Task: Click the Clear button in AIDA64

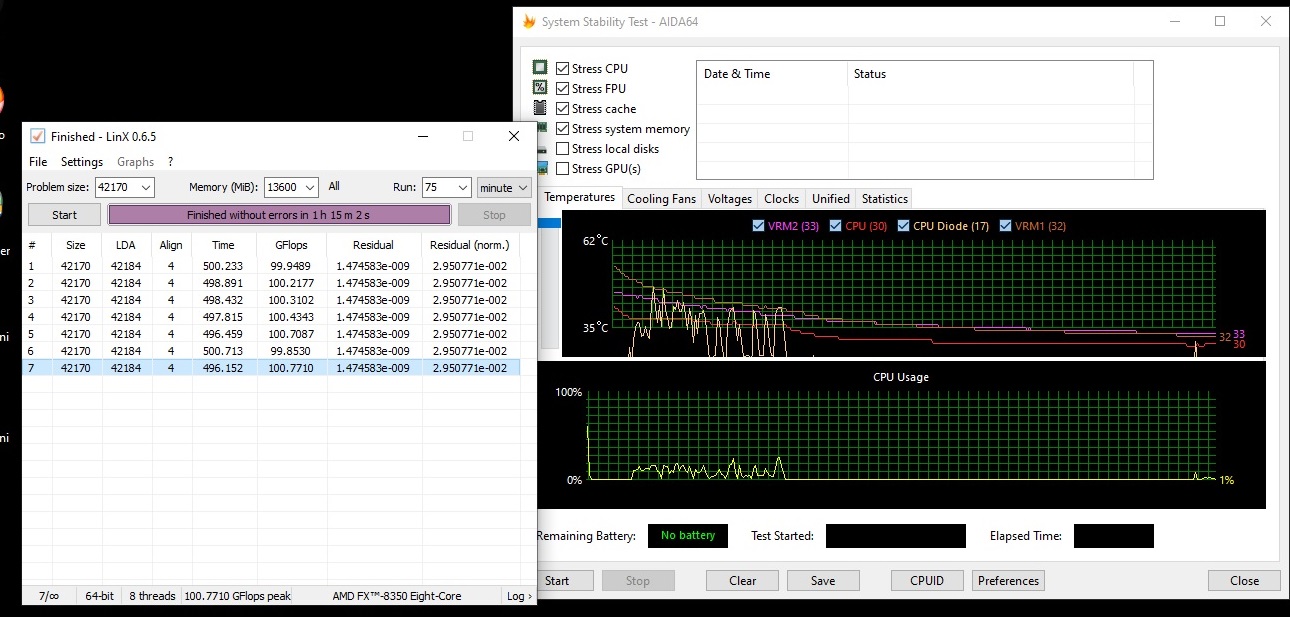Action: click(x=743, y=580)
